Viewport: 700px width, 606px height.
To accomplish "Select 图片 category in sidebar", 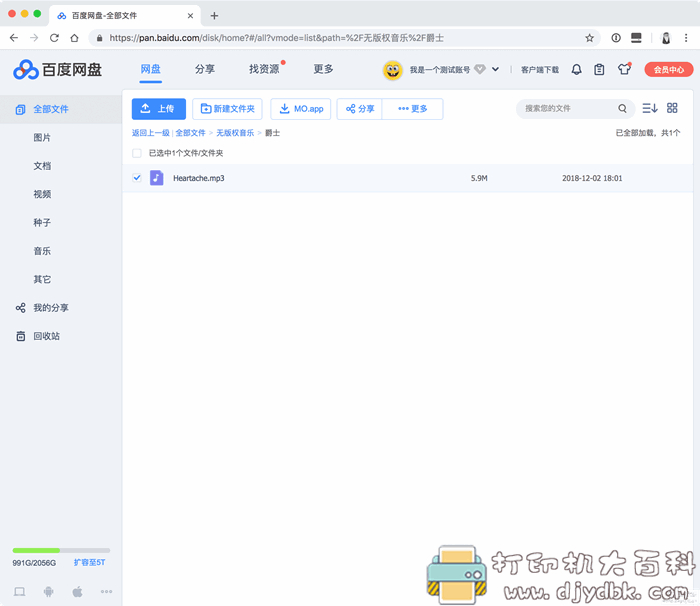I will coord(42,138).
